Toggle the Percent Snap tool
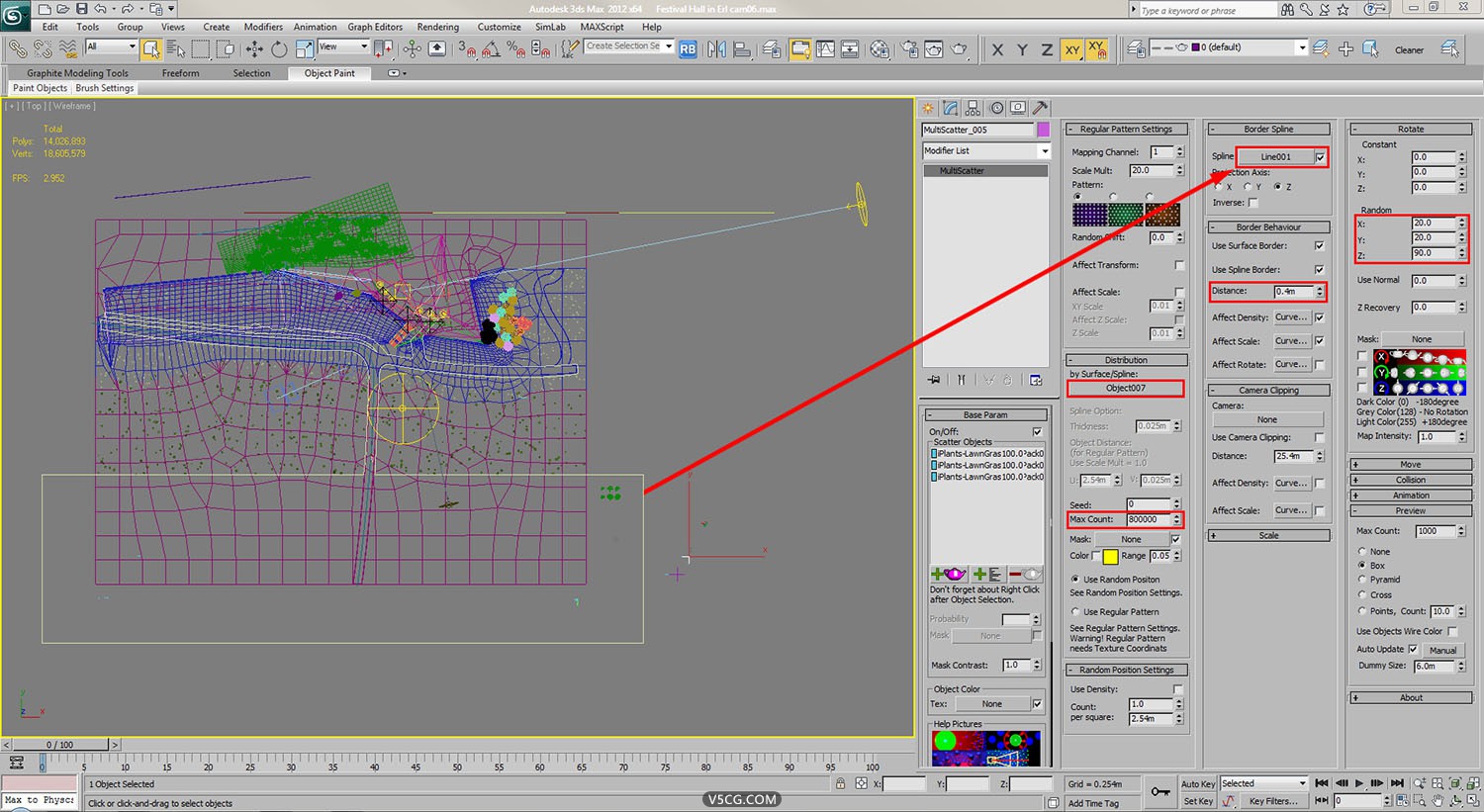This screenshot has height=812, width=1484. pyautogui.click(x=516, y=48)
